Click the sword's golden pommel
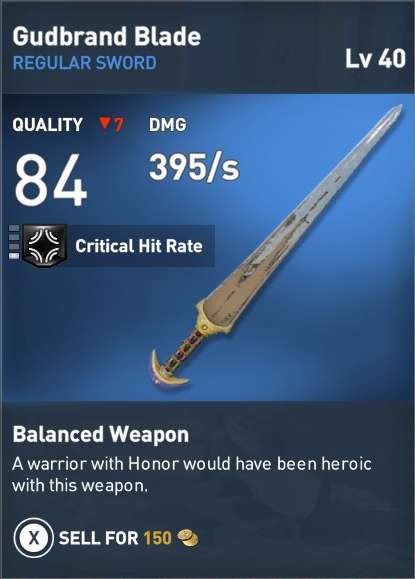This screenshot has width=415, height=579. [169, 369]
